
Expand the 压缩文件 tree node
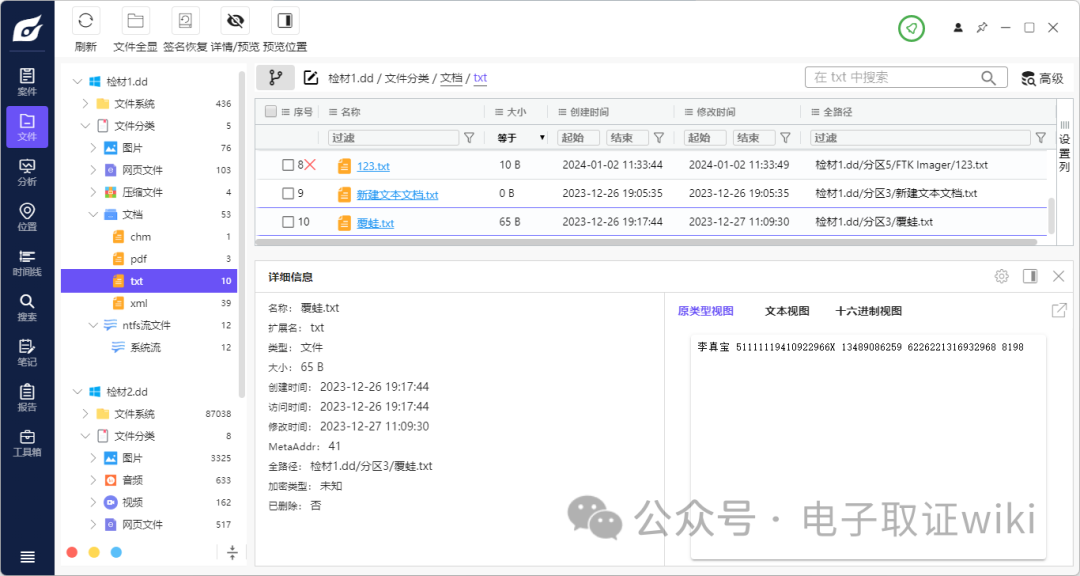pyautogui.click(x=94, y=192)
